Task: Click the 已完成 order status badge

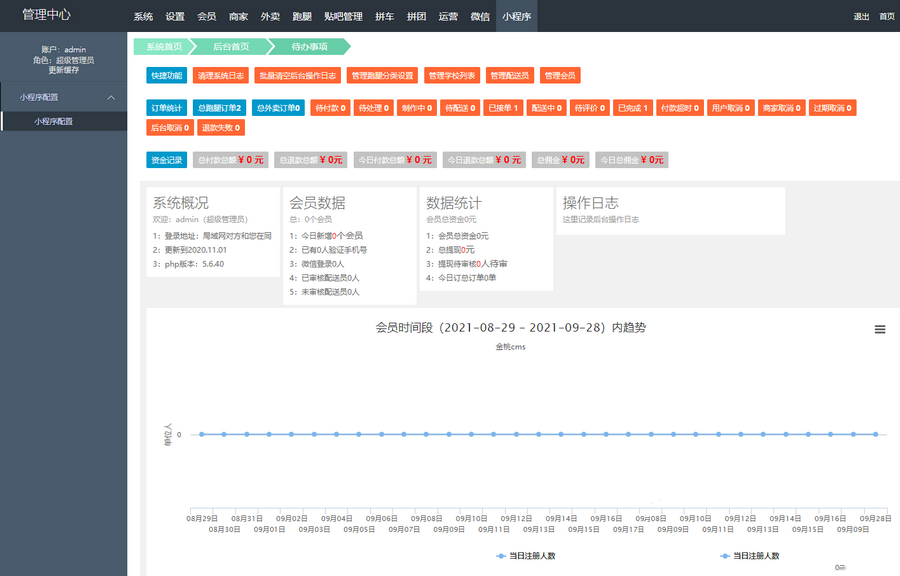Action: coord(633,107)
